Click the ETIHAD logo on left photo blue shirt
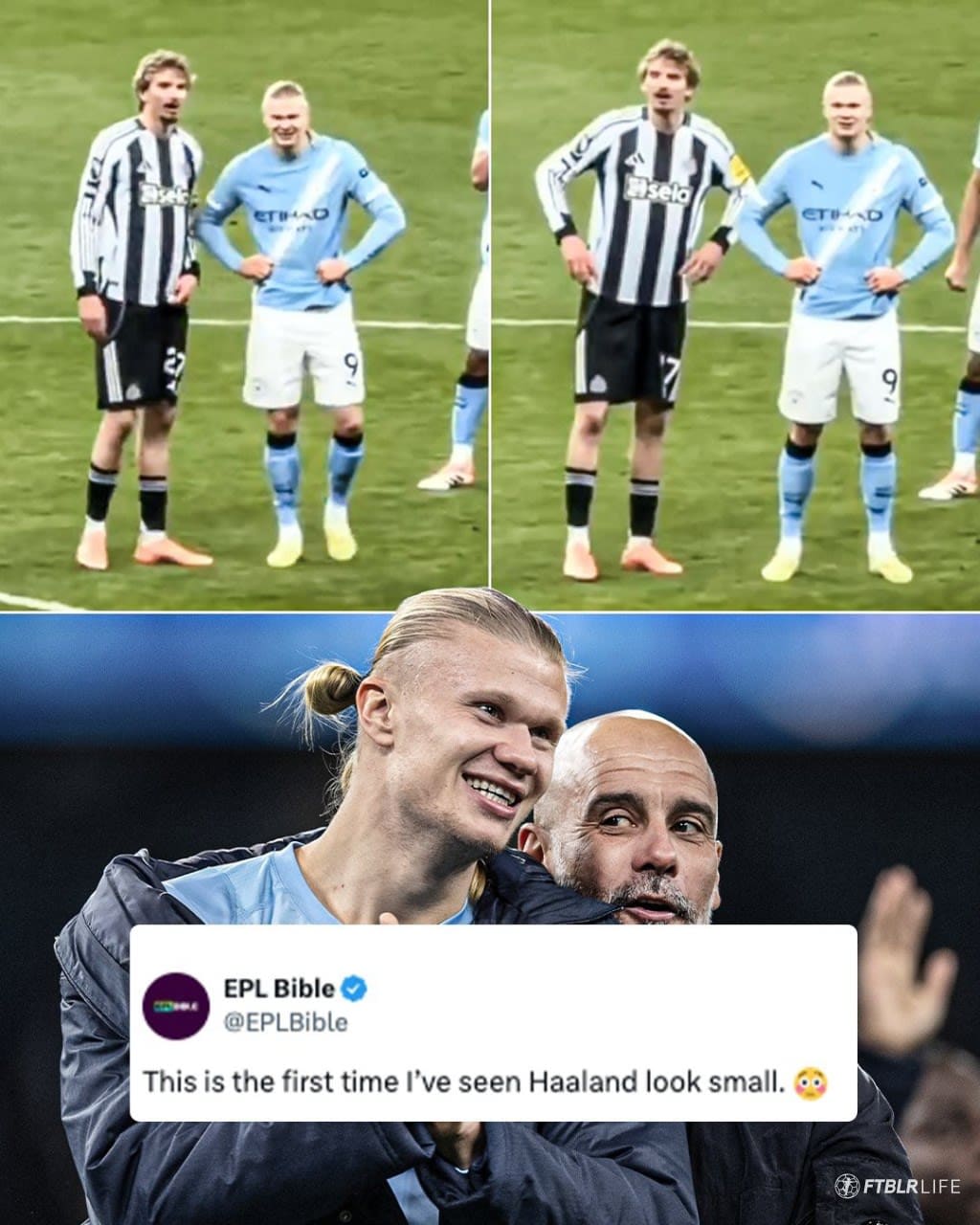This screenshot has width=980, height=1225. [291, 217]
